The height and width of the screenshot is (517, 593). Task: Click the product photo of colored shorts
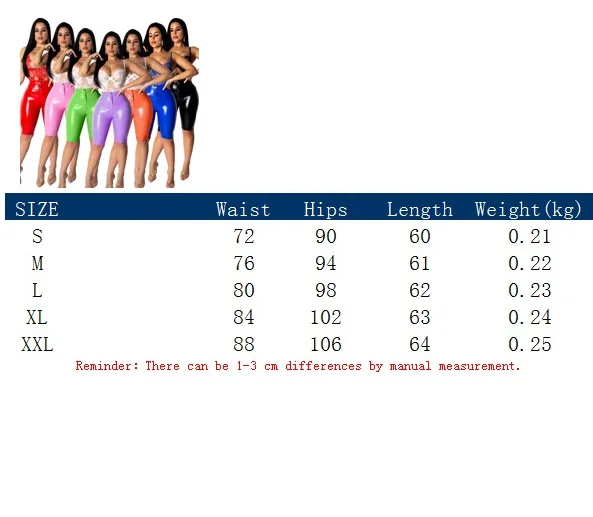[109, 102]
